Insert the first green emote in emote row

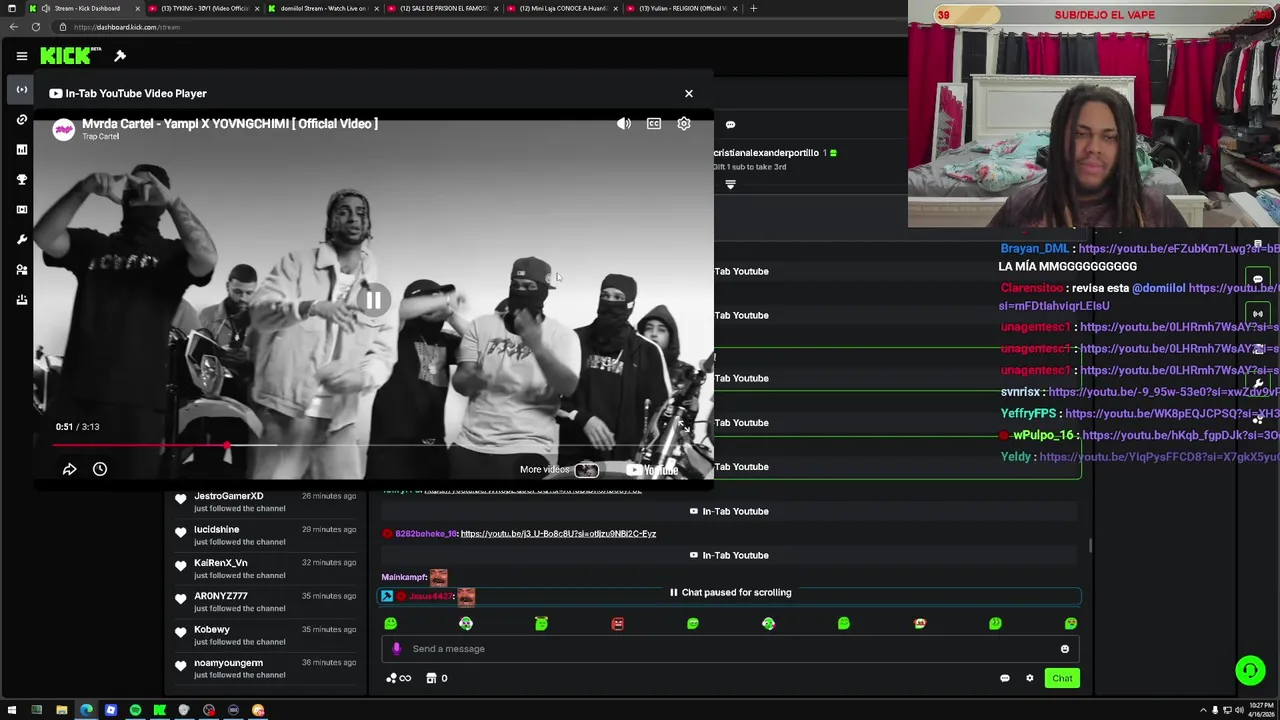[390, 624]
